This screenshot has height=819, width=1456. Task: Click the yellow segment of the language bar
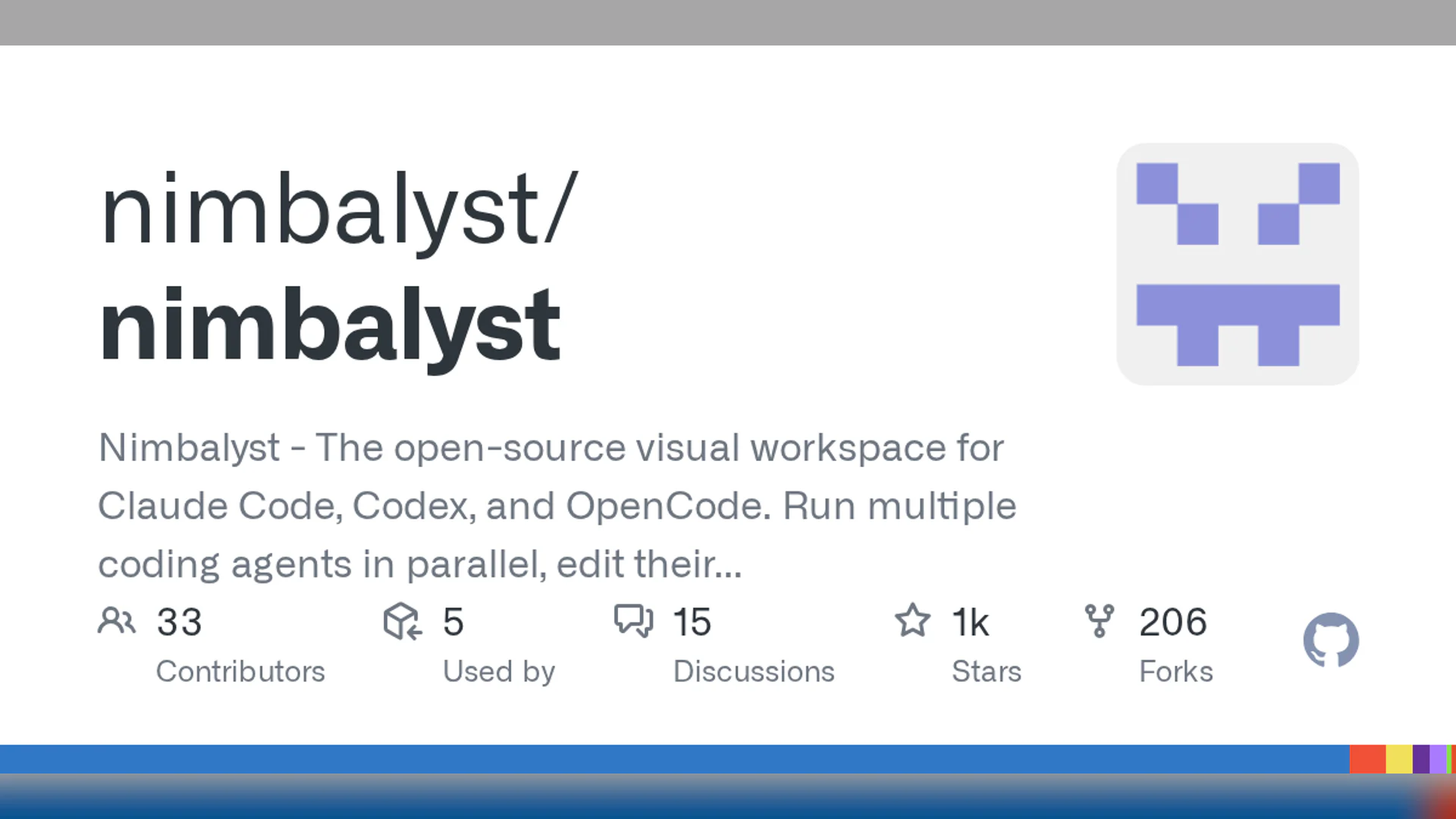pos(1399,759)
